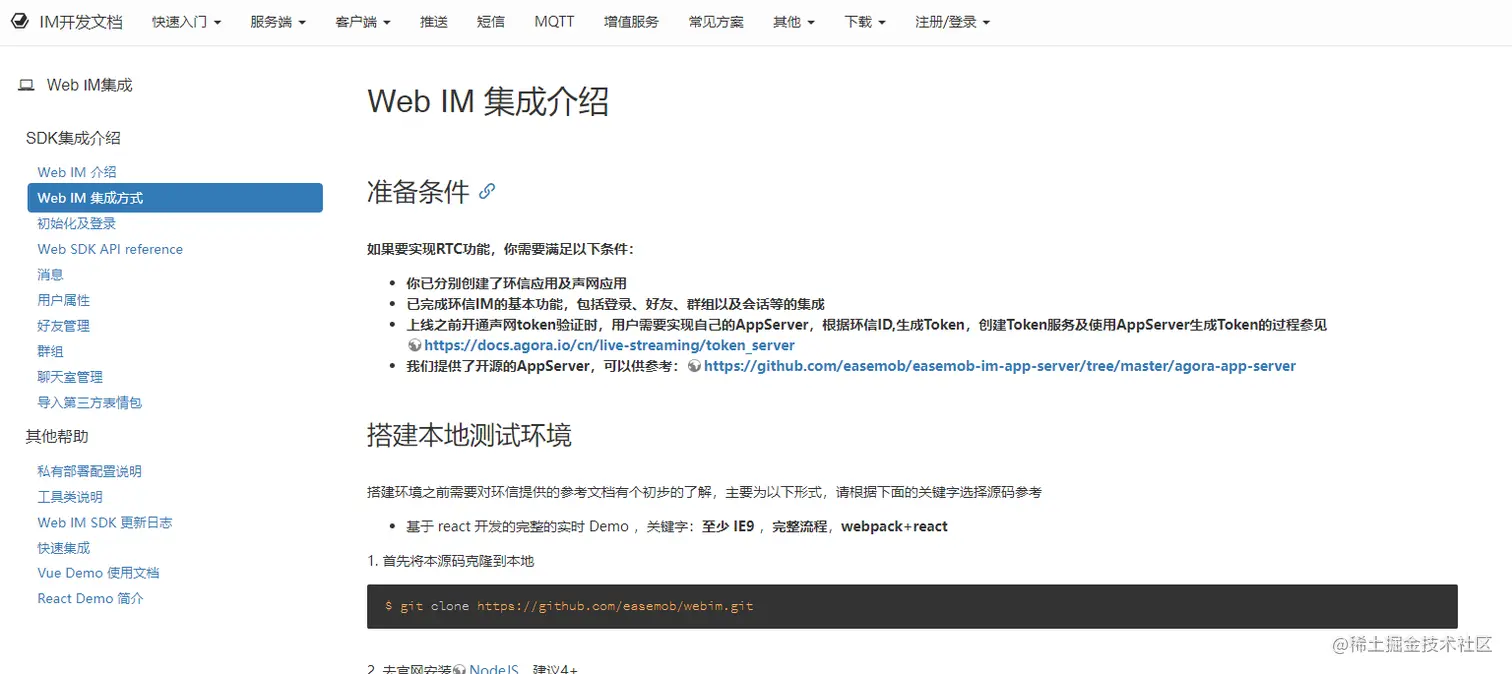The height and width of the screenshot is (674, 1512).
Task: Go to 群组 in the sidebar
Action: point(50,351)
